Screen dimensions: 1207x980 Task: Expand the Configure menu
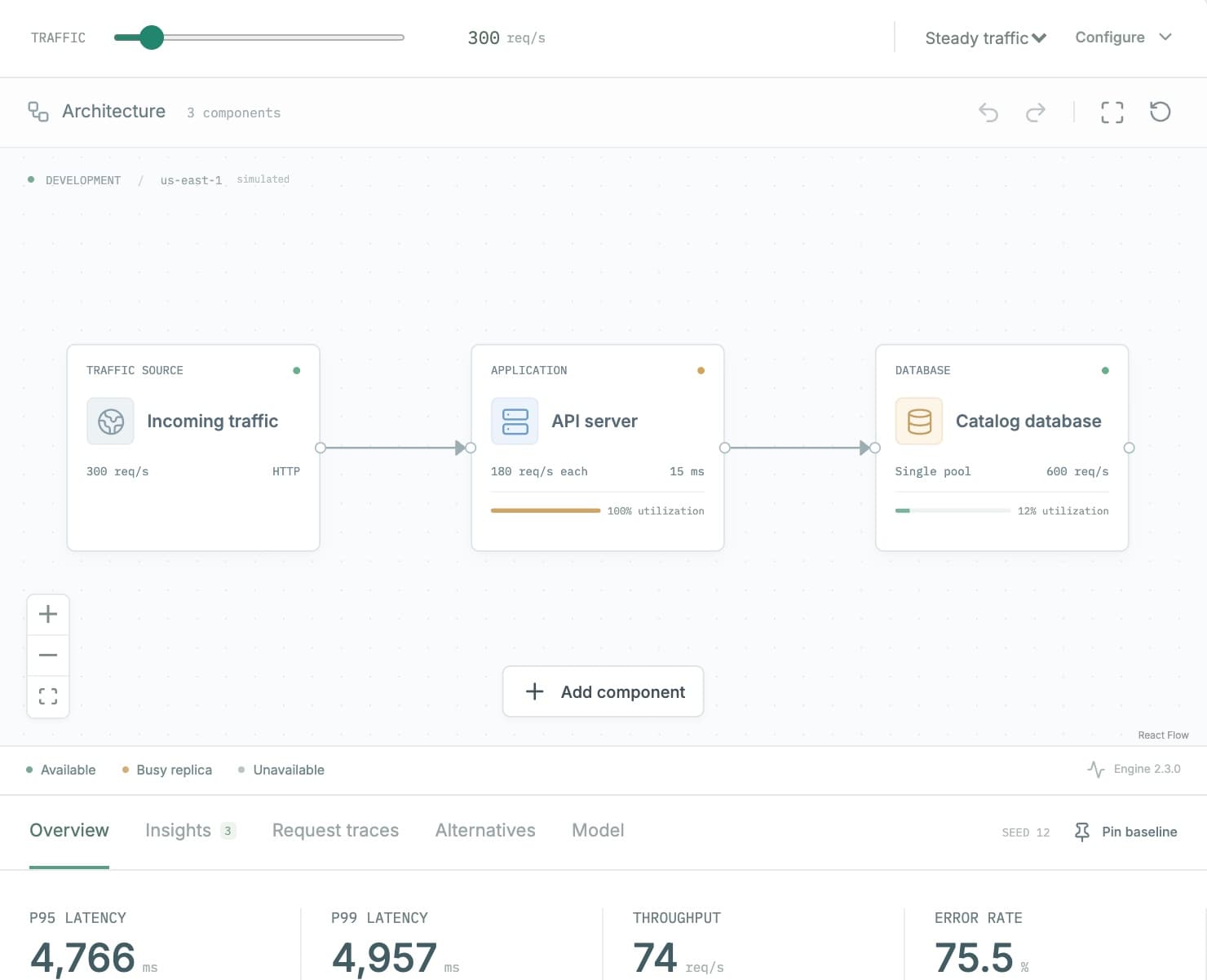[x=1123, y=38]
